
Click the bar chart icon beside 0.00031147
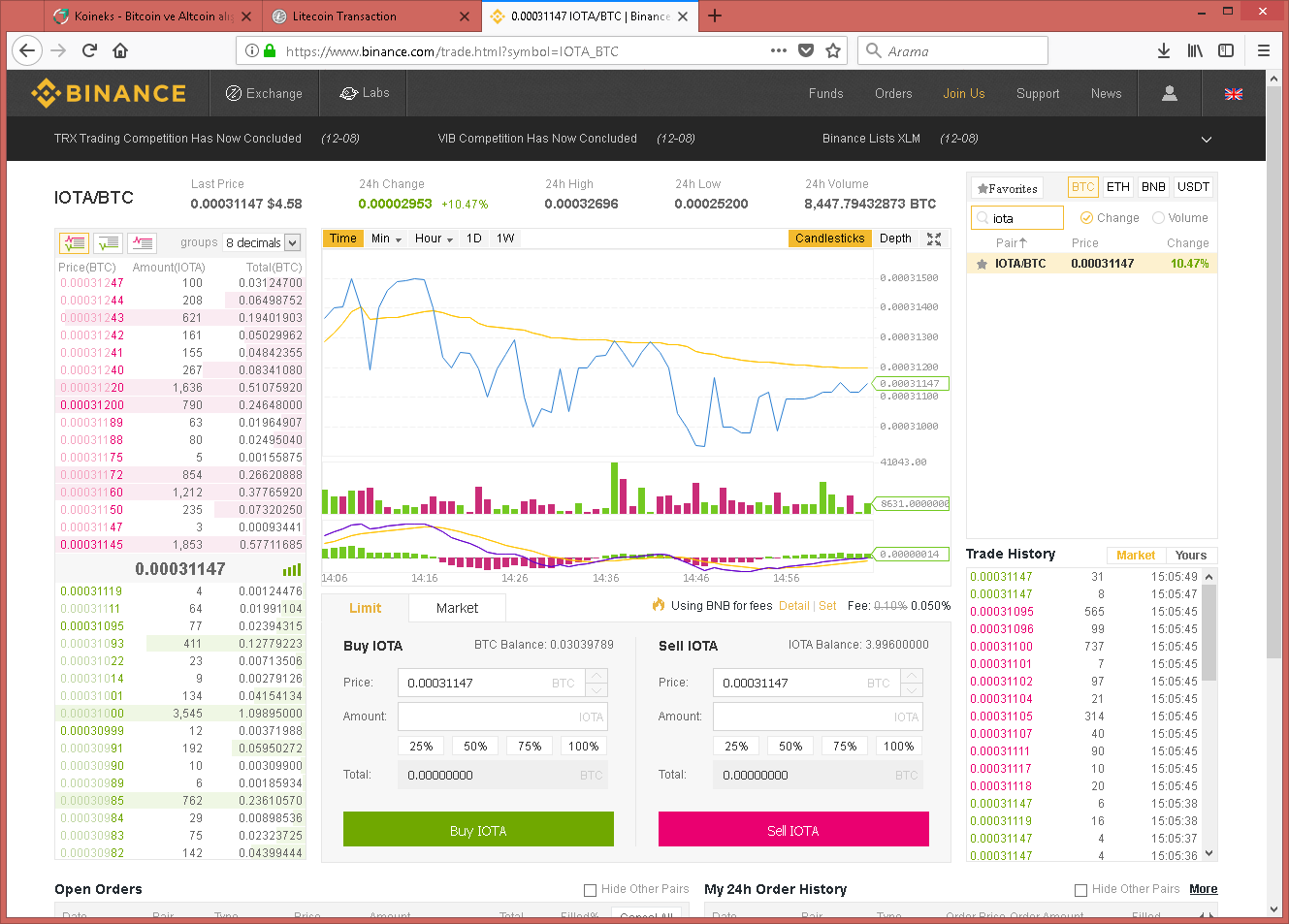tap(291, 569)
